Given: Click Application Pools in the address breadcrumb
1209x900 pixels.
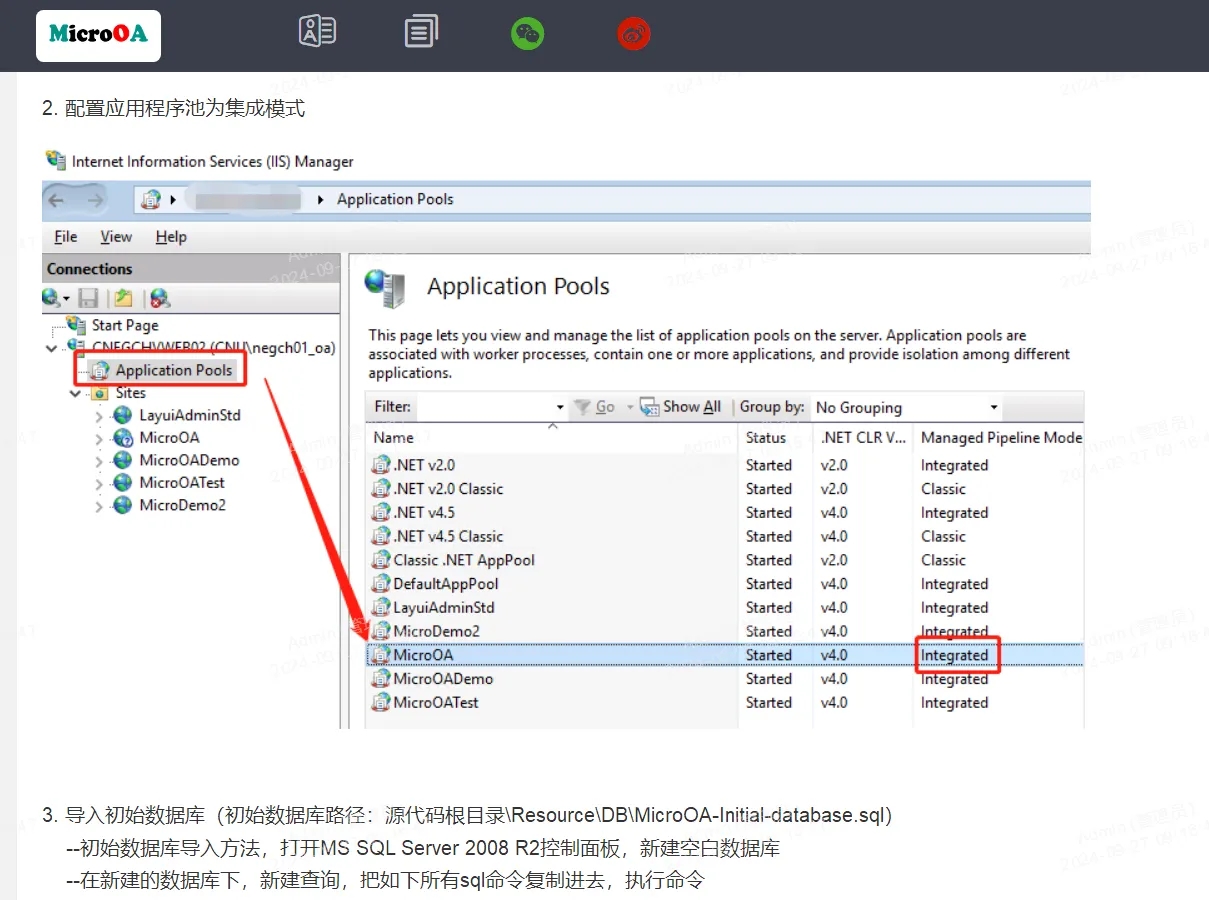Looking at the screenshot, I should click(395, 200).
